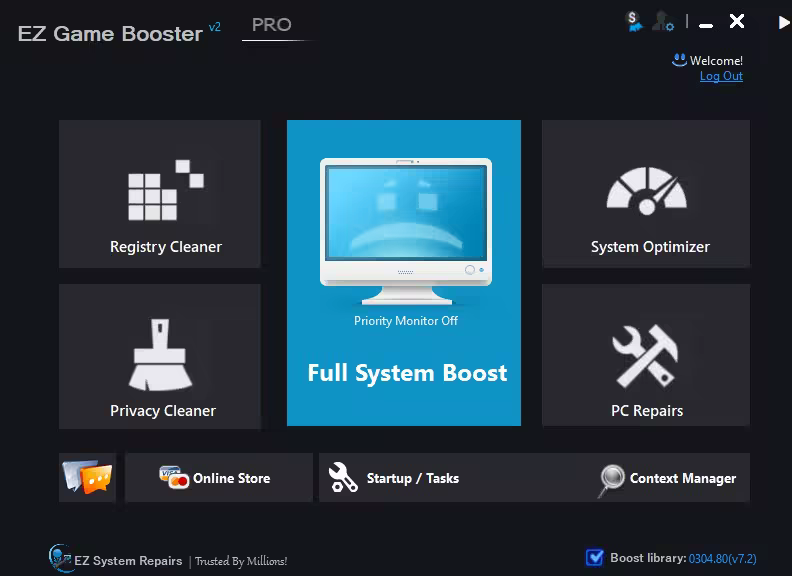This screenshot has width=792, height=576.
Task: Click the EZ System Repairs logo icon
Action: pyautogui.click(x=60, y=558)
